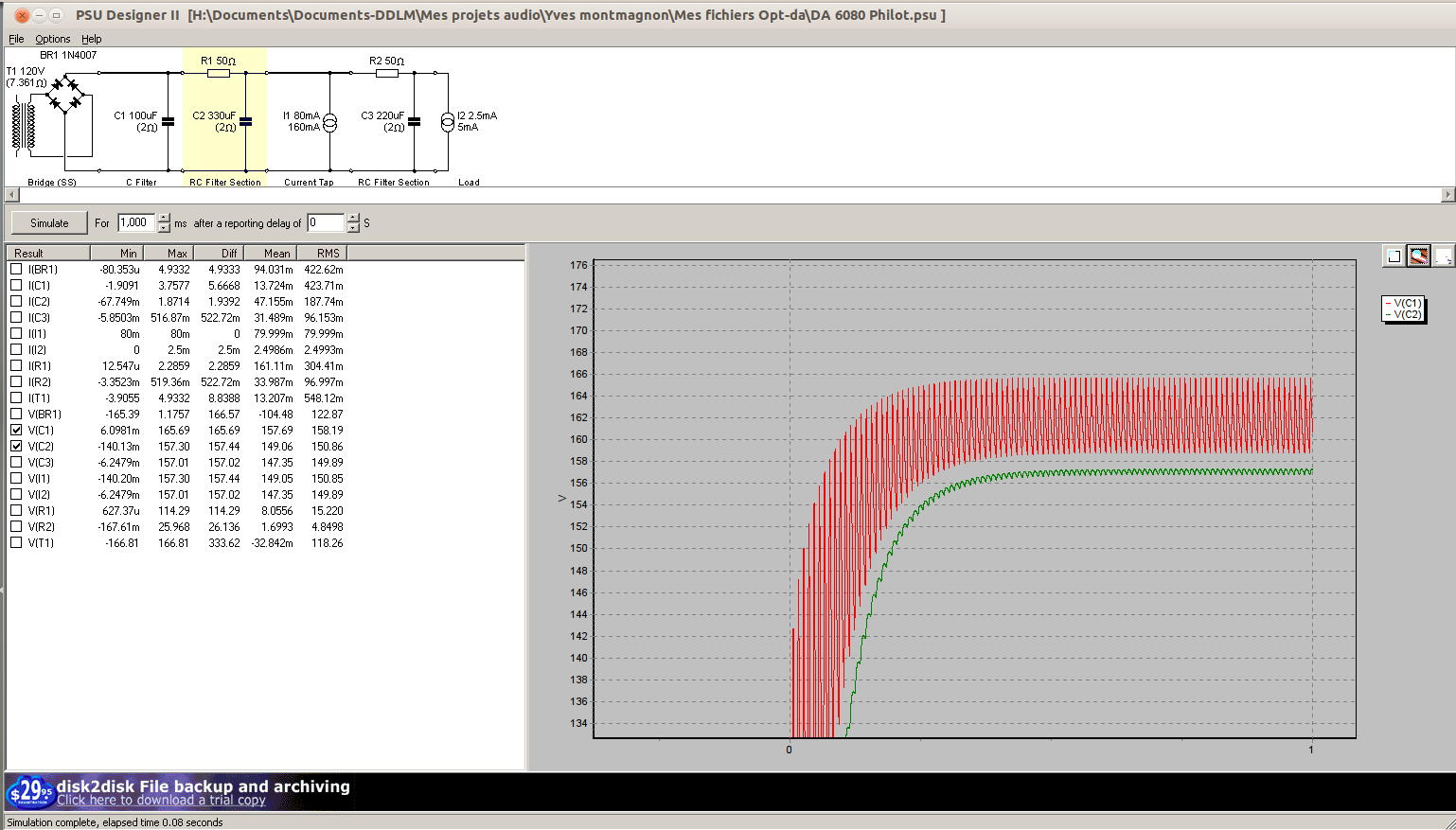The image size is (1456, 830).
Task: Click the V(C2) green legend entry
Action: pos(1403,314)
